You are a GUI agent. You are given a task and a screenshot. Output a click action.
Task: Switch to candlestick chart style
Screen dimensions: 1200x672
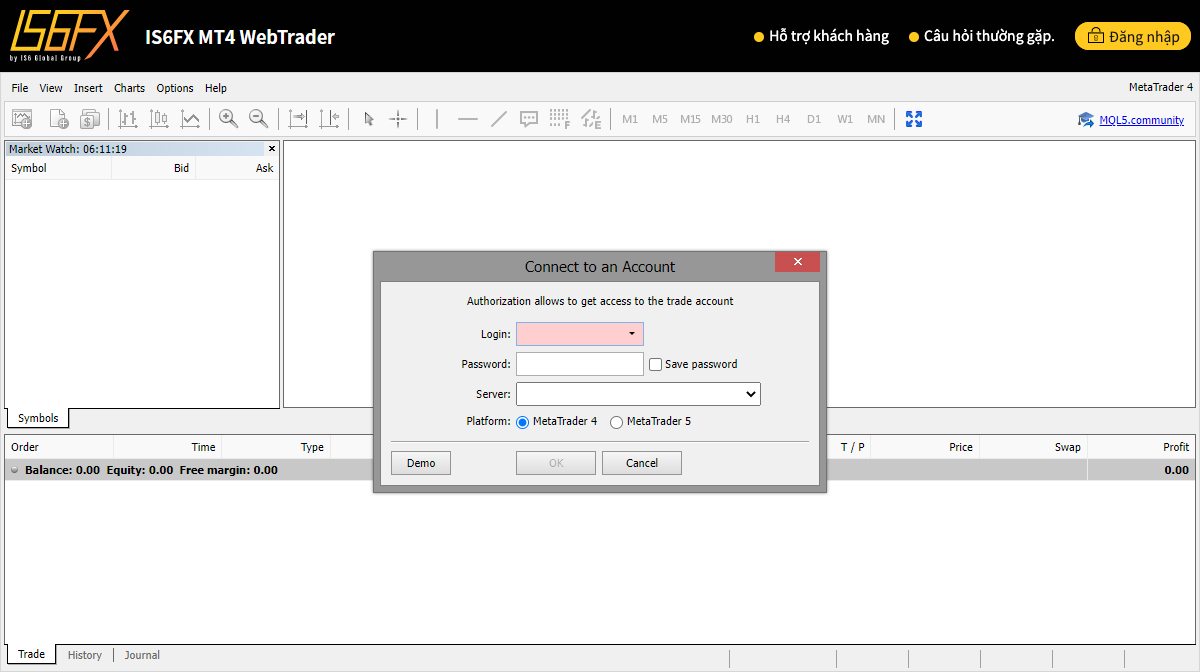159,119
